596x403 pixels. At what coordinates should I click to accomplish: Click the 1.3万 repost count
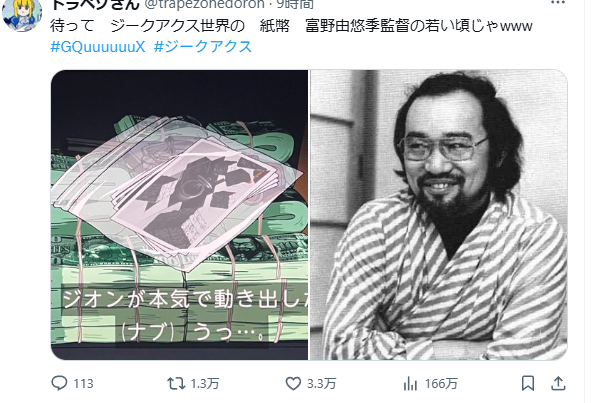click(x=205, y=384)
